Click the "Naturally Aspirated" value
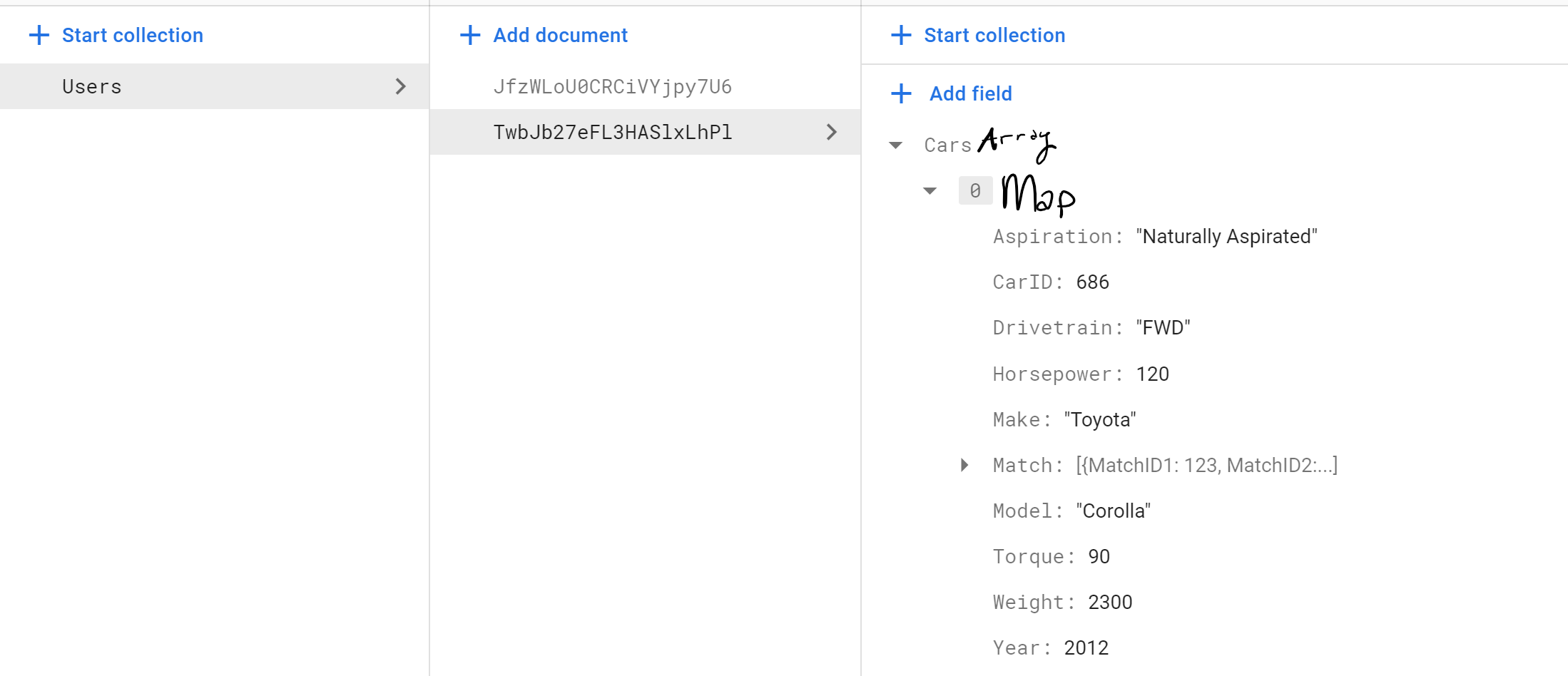 click(x=1226, y=237)
